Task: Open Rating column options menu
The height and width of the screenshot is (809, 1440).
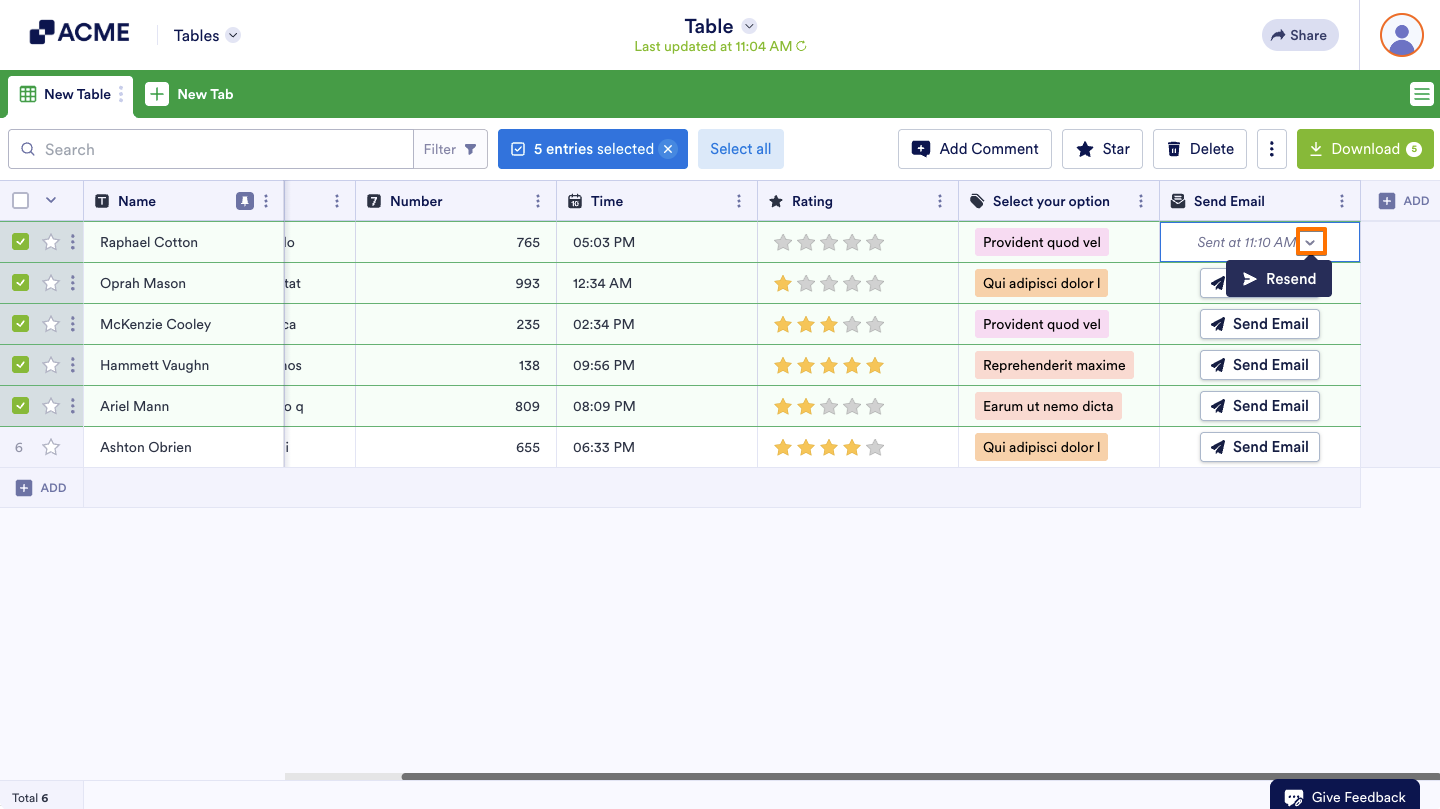Action: coord(940,201)
